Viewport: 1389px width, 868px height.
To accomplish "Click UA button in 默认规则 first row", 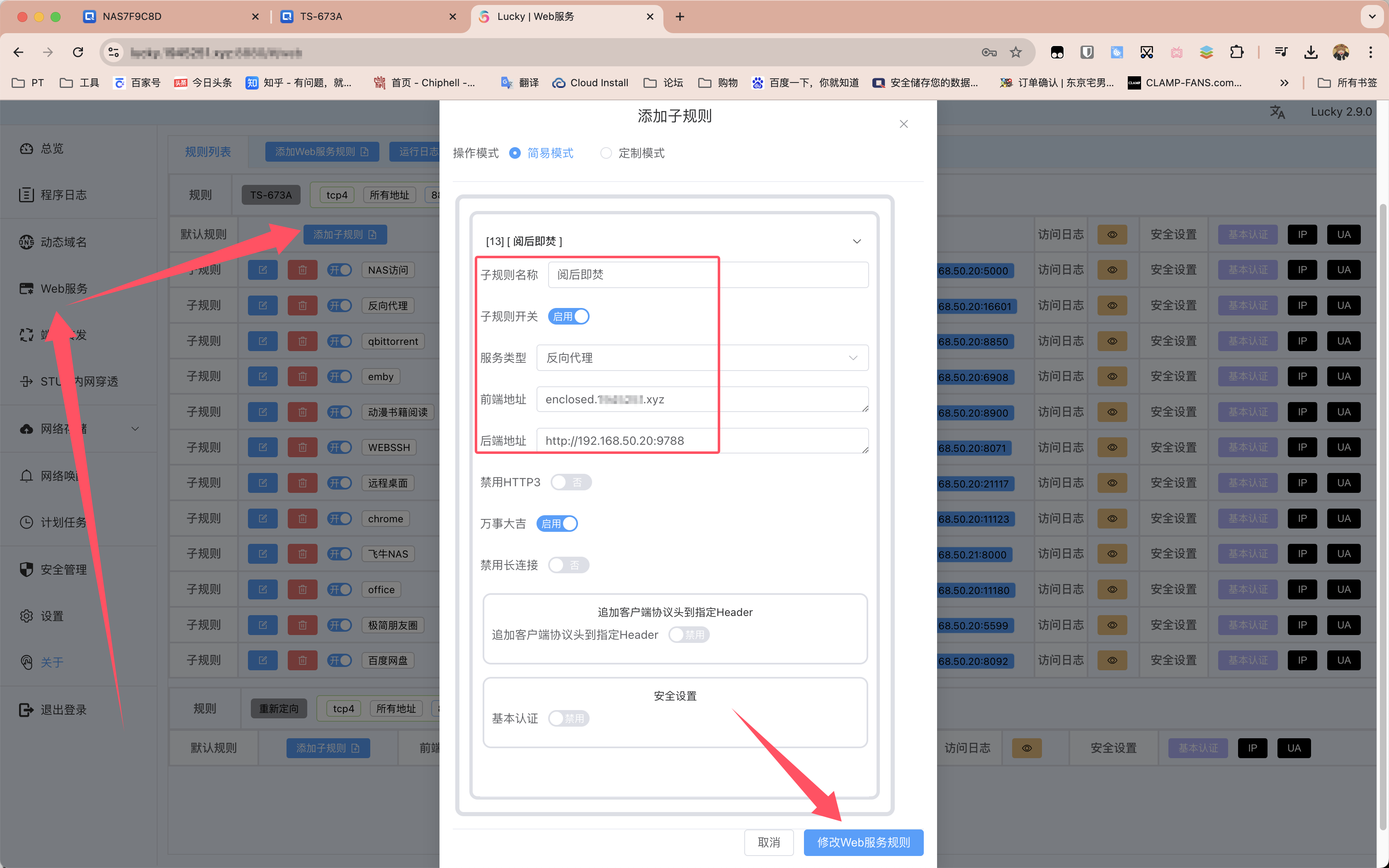I will coord(1344,234).
